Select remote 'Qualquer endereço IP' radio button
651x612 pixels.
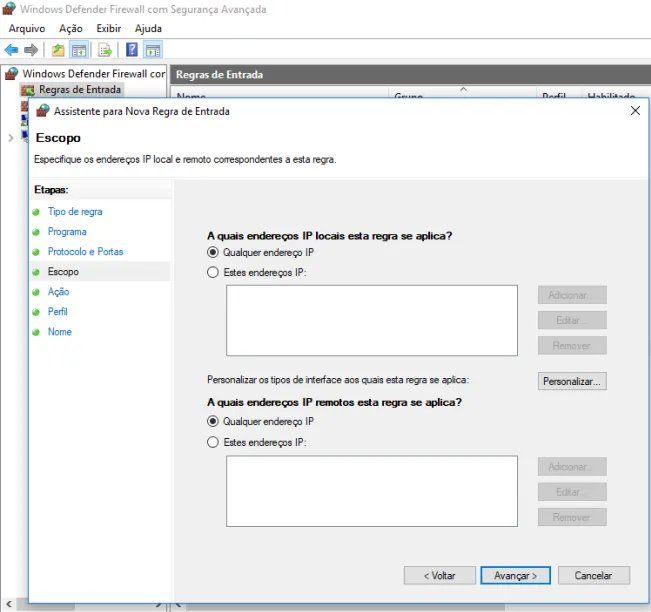[213, 421]
